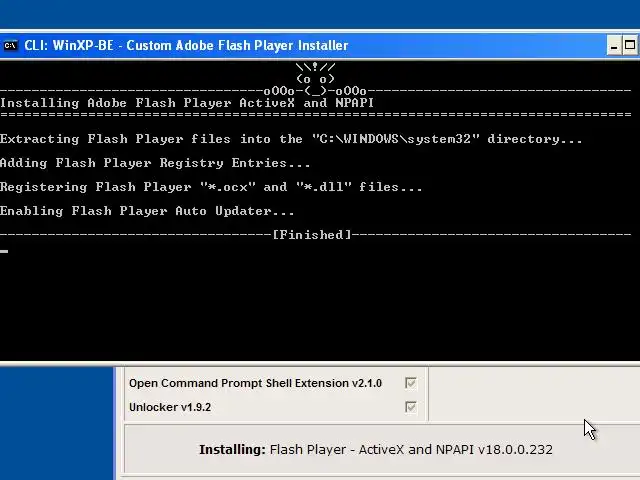
Task: Click the 'Installing Adobe Flash Player ActiveX and NPAPI' heading
Action: point(187,103)
